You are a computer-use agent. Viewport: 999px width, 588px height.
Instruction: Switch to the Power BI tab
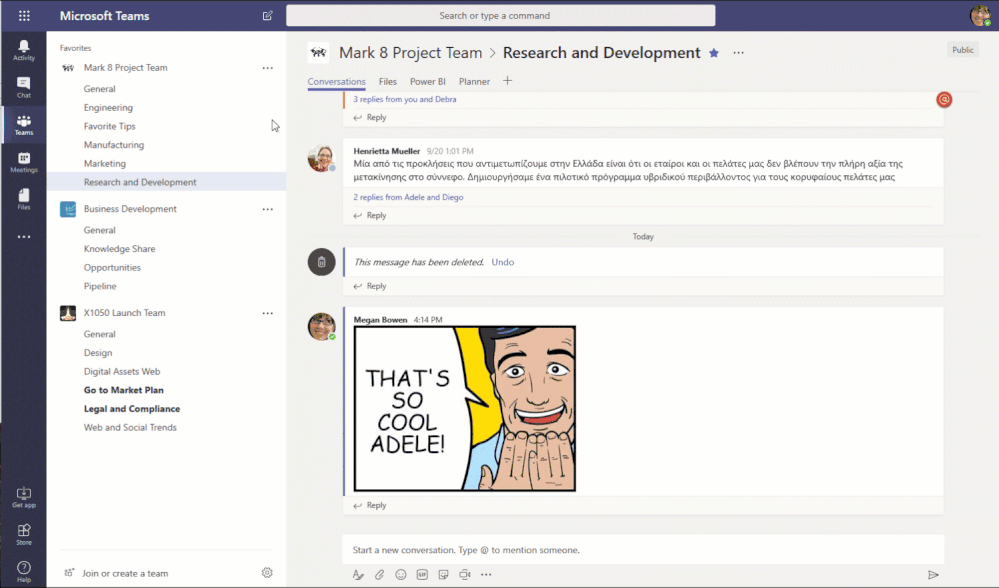[428, 82]
